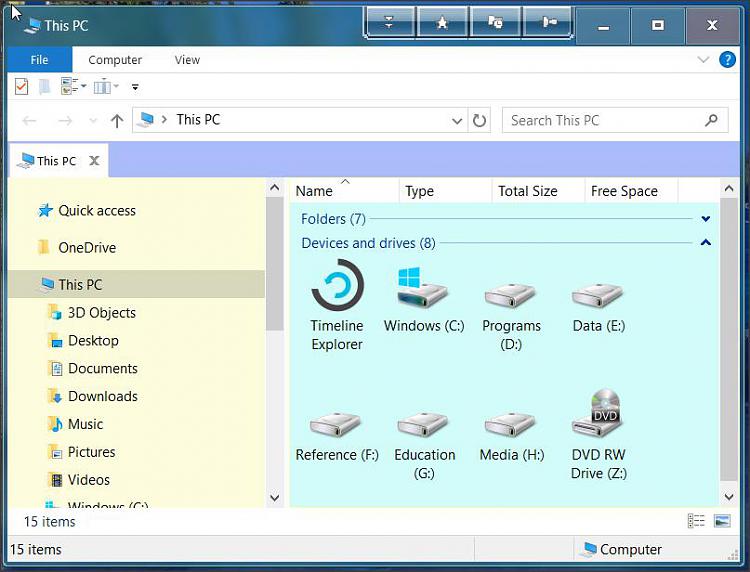Switch to details view in status bar
Screen dimensions: 750x572
696,521
